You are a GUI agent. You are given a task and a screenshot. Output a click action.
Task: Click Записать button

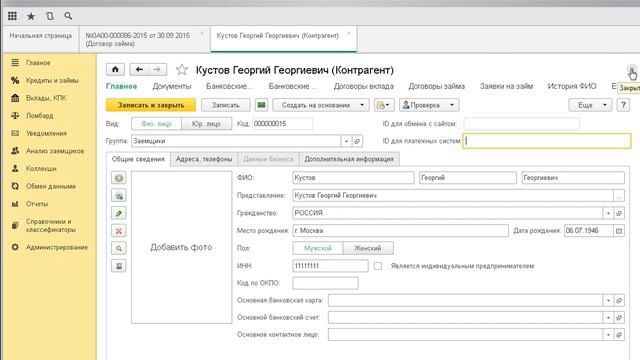click(x=226, y=105)
